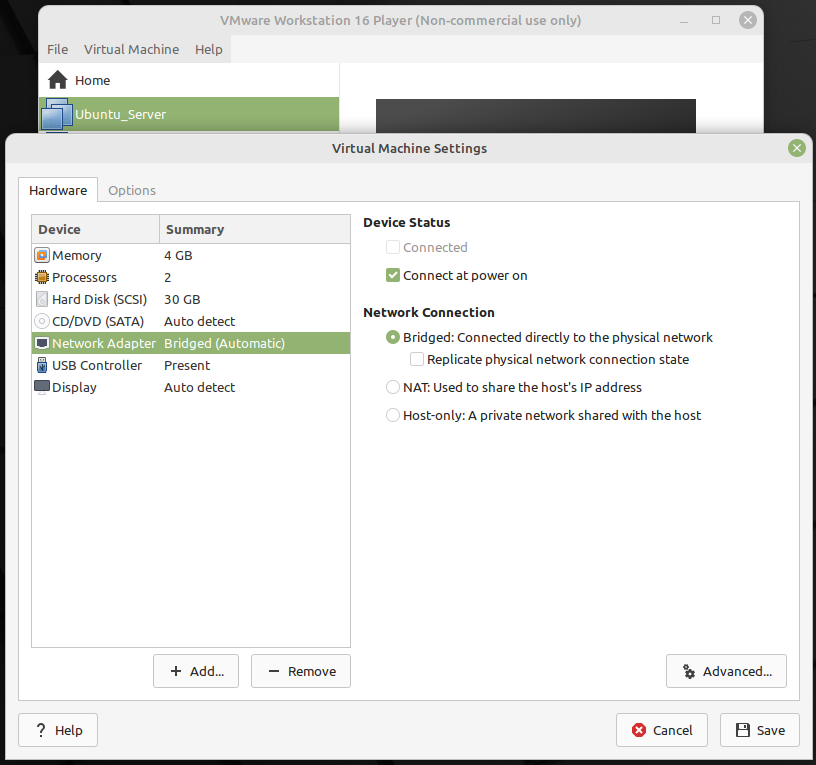
Task: Close the Virtual Machine Settings dialog
Action: pos(796,148)
